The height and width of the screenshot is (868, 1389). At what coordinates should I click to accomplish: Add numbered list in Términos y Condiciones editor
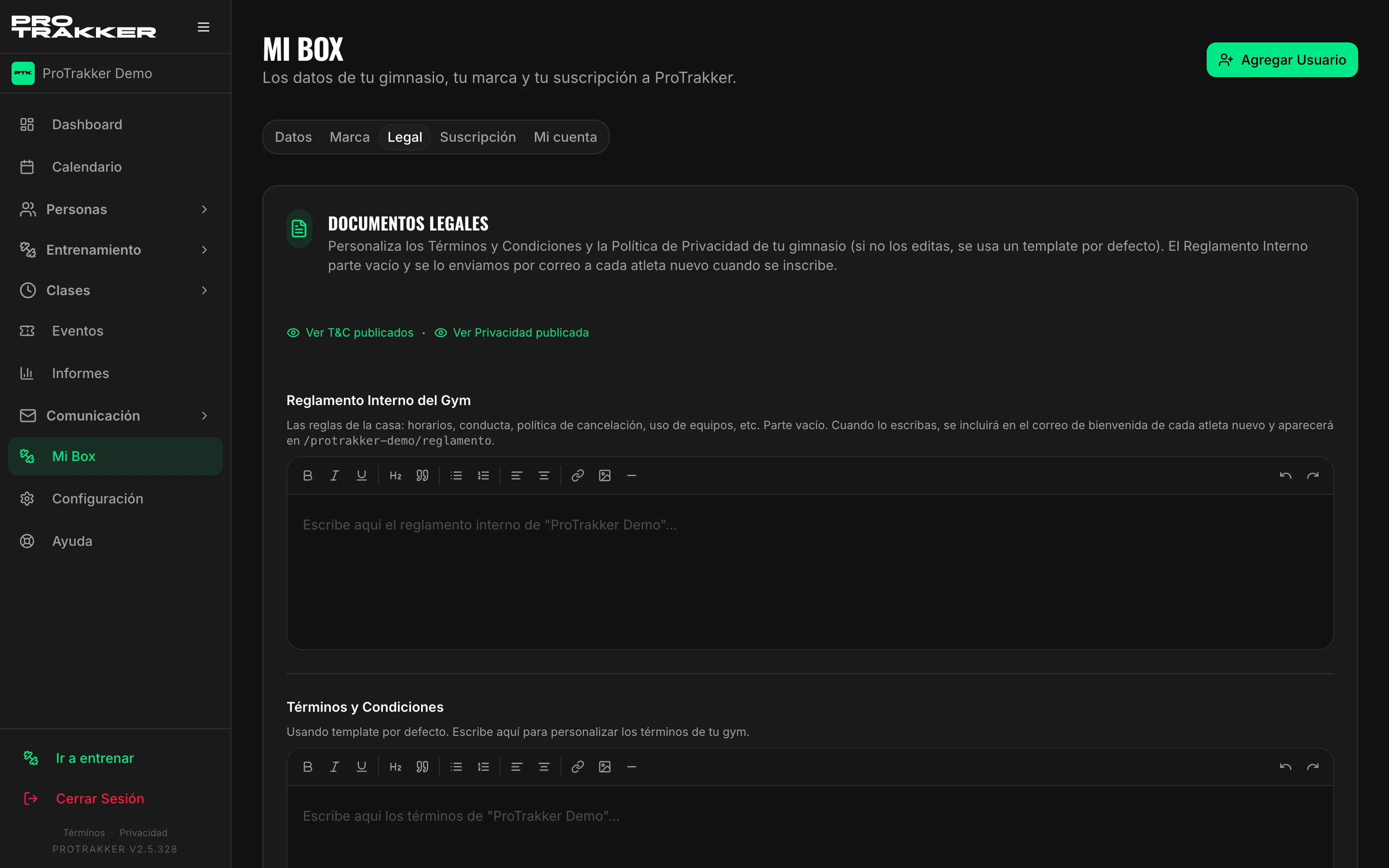(483, 766)
